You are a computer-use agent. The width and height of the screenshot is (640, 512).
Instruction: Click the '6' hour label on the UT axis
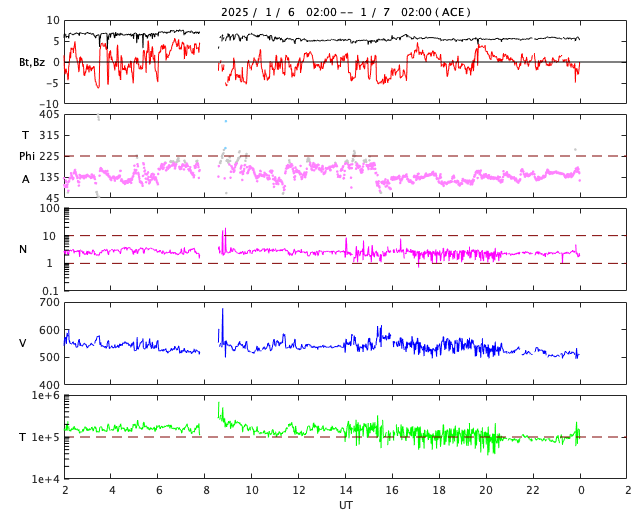point(159,490)
